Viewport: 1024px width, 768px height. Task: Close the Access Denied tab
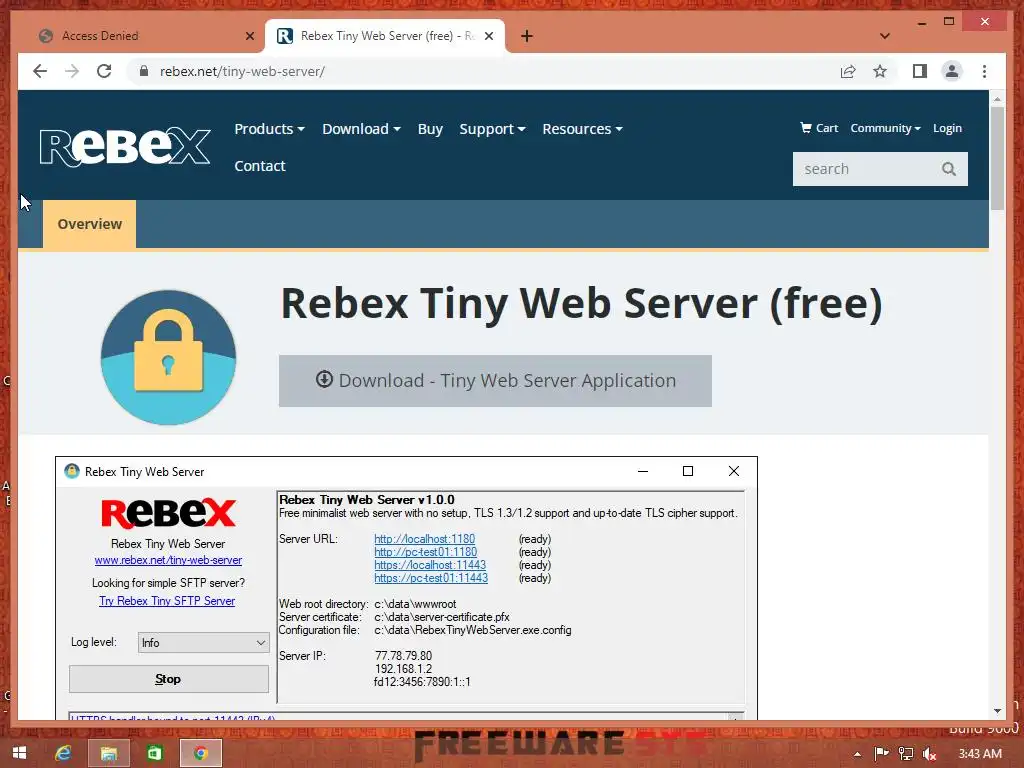pyautogui.click(x=249, y=36)
